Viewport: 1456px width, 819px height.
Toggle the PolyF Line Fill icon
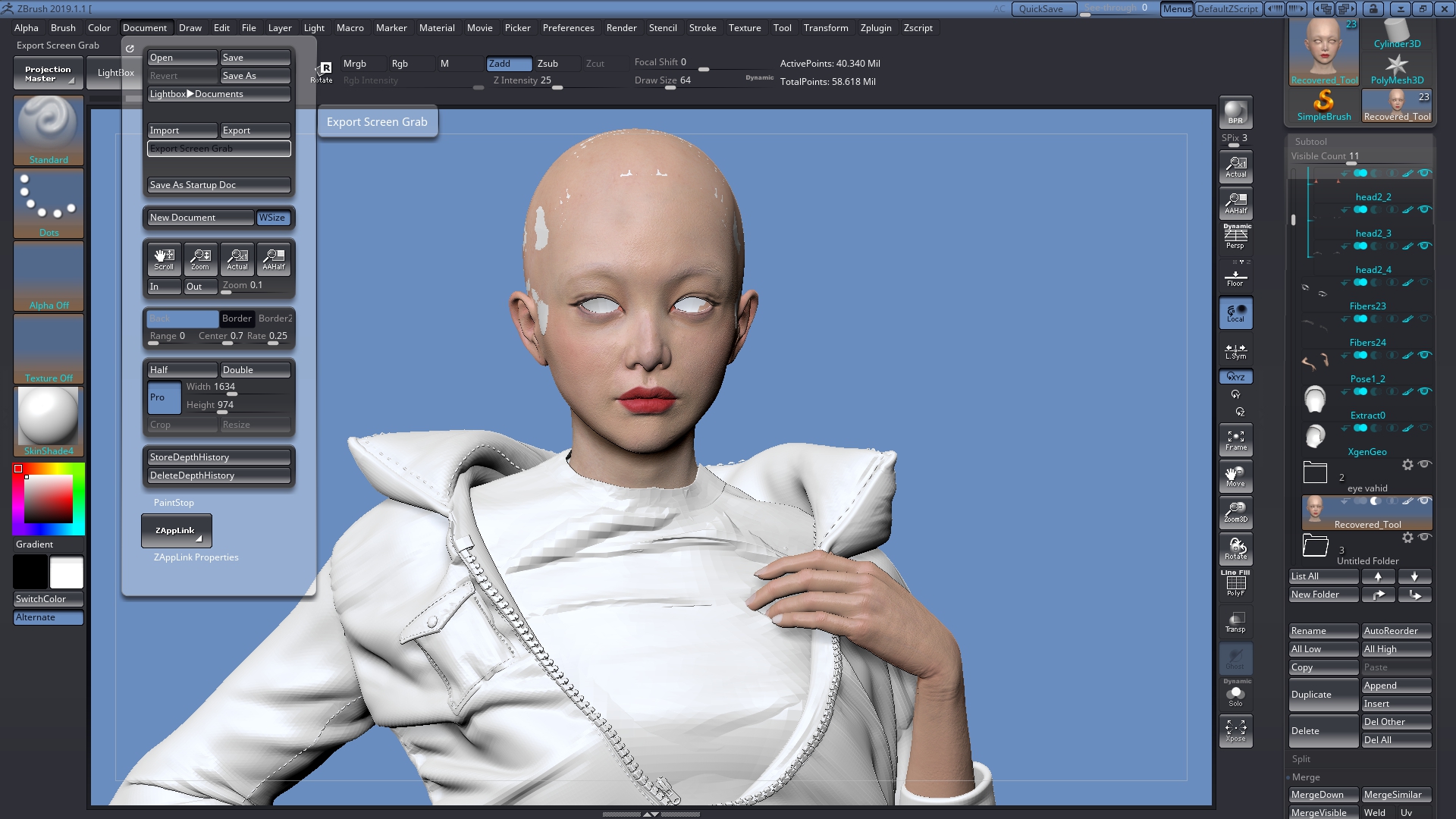[x=1235, y=584]
